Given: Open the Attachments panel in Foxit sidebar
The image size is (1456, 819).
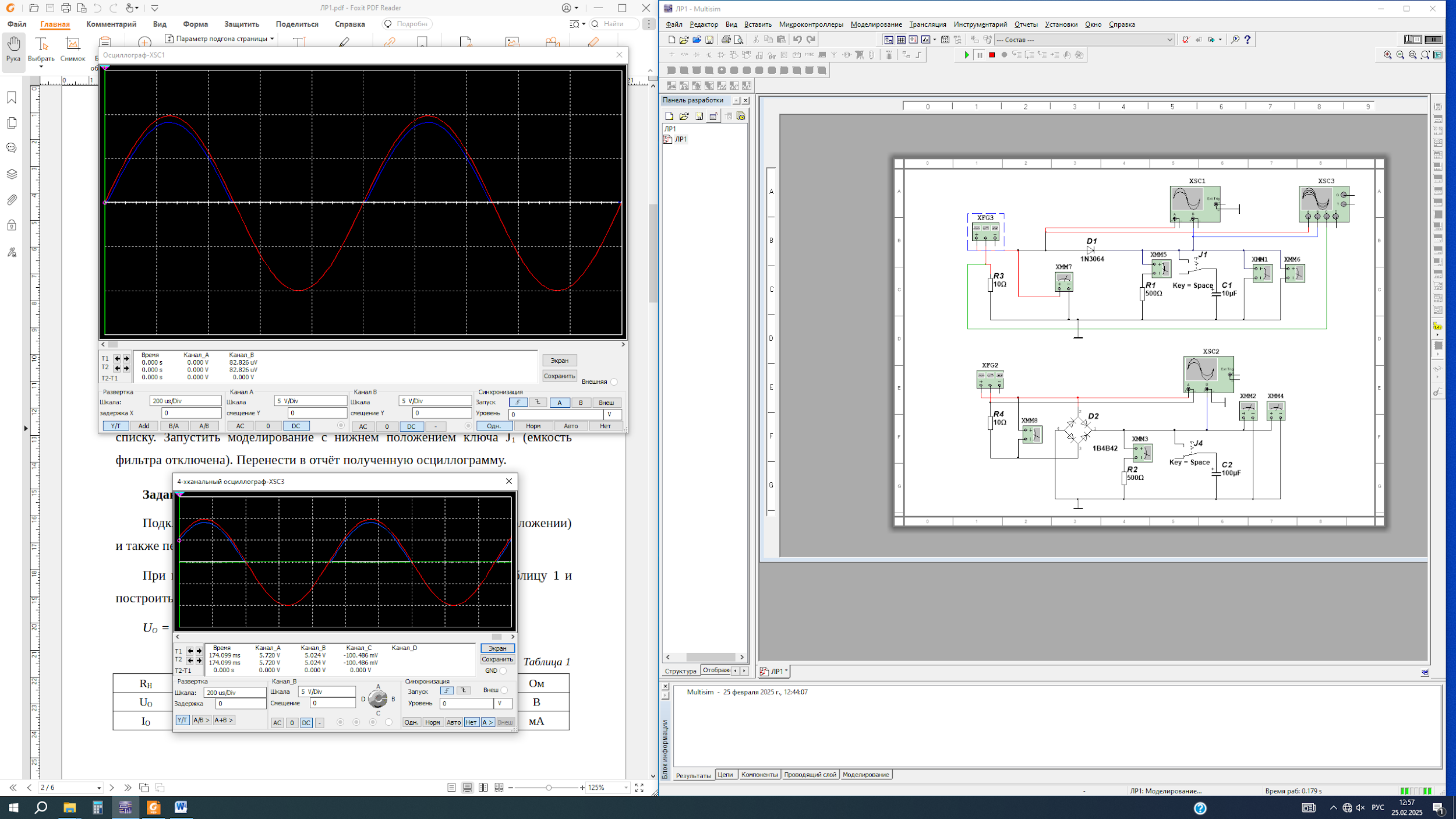Looking at the screenshot, I should pos(12,199).
